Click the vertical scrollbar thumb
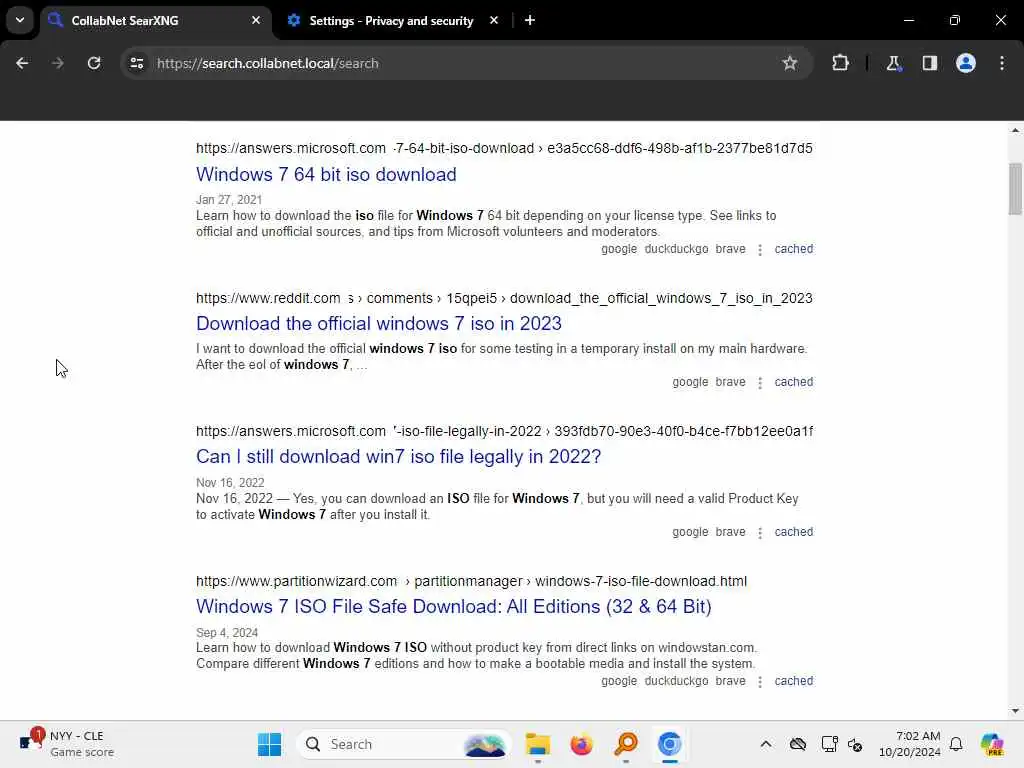The image size is (1024, 768). click(x=1015, y=189)
